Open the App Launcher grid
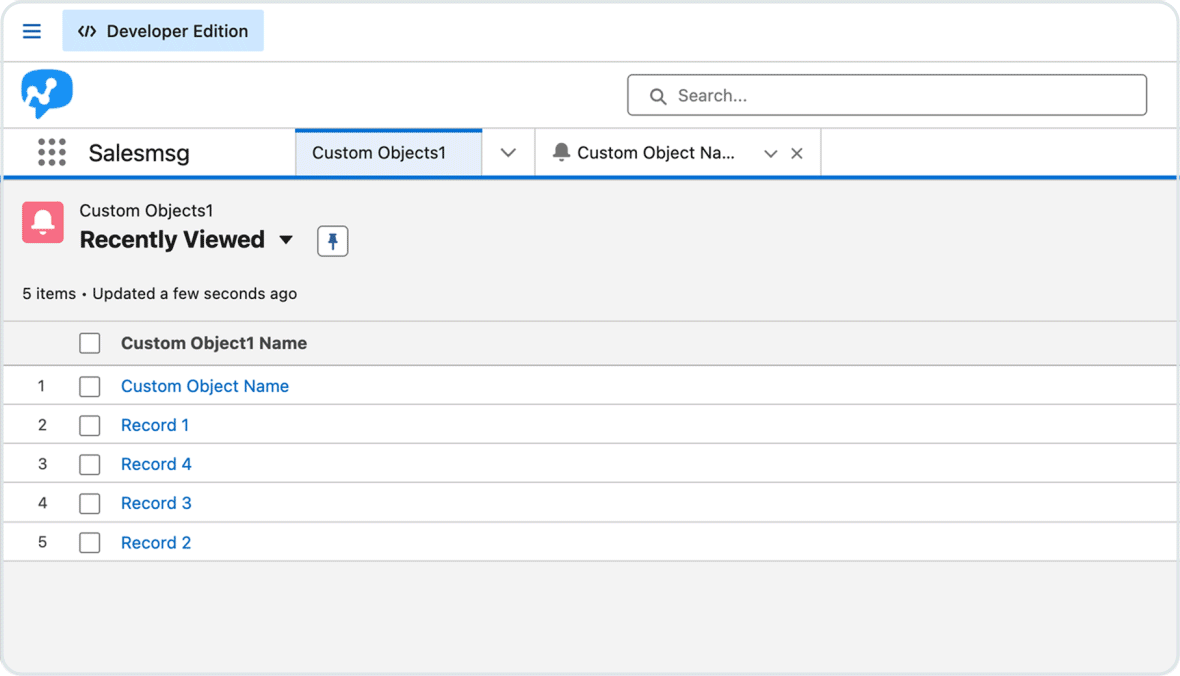 click(50, 151)
